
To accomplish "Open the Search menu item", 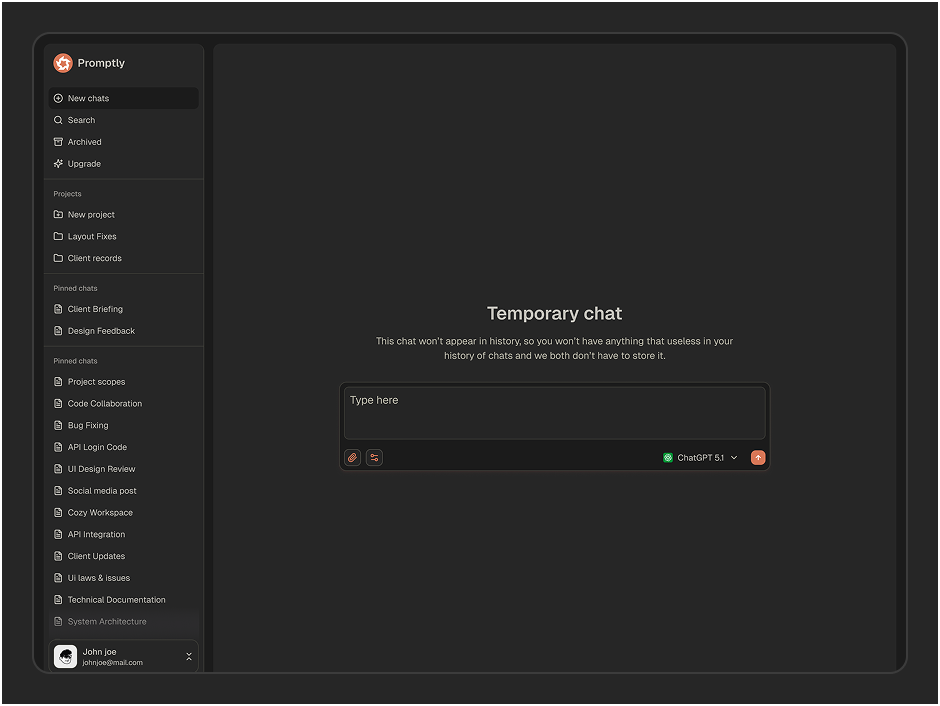I will pos(123,120).
